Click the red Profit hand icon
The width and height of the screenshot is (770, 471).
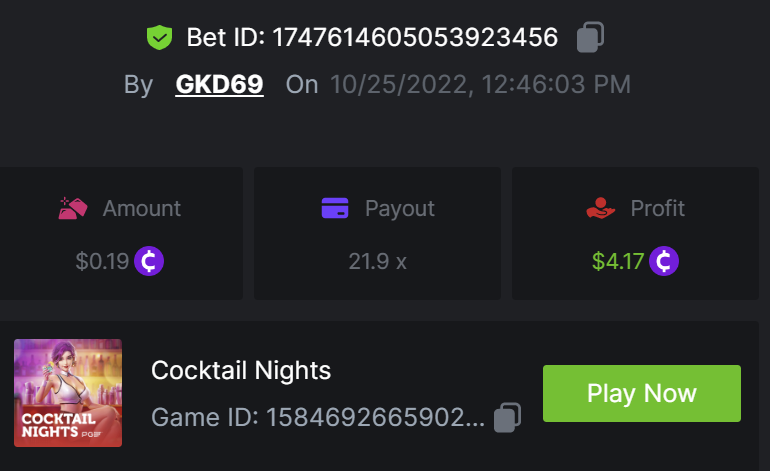coord(601,208)
